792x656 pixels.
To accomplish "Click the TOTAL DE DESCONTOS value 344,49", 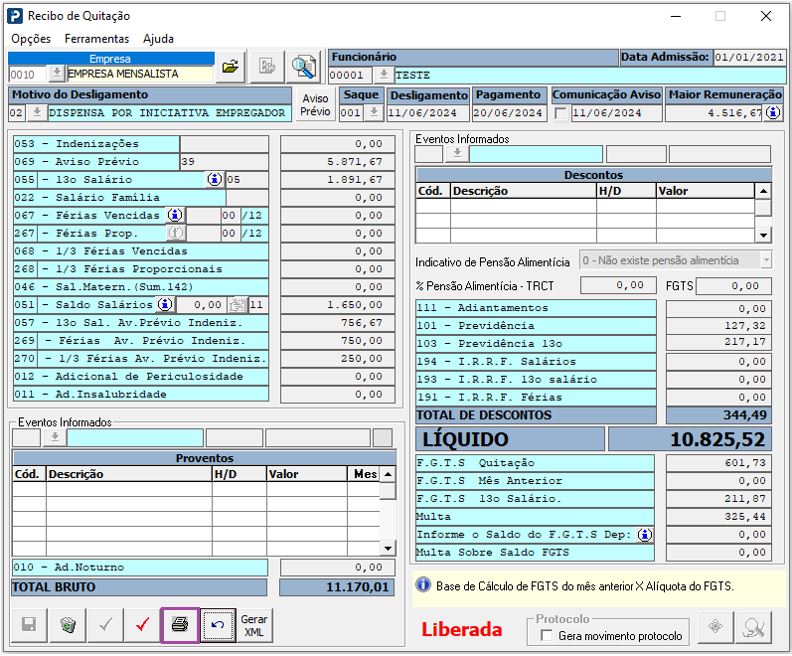I will 719,415.
